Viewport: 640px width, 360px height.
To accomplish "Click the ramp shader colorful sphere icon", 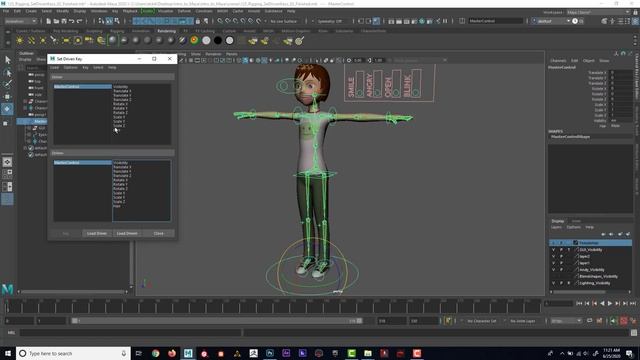I will pyautogui.click(x=194, y=40).
